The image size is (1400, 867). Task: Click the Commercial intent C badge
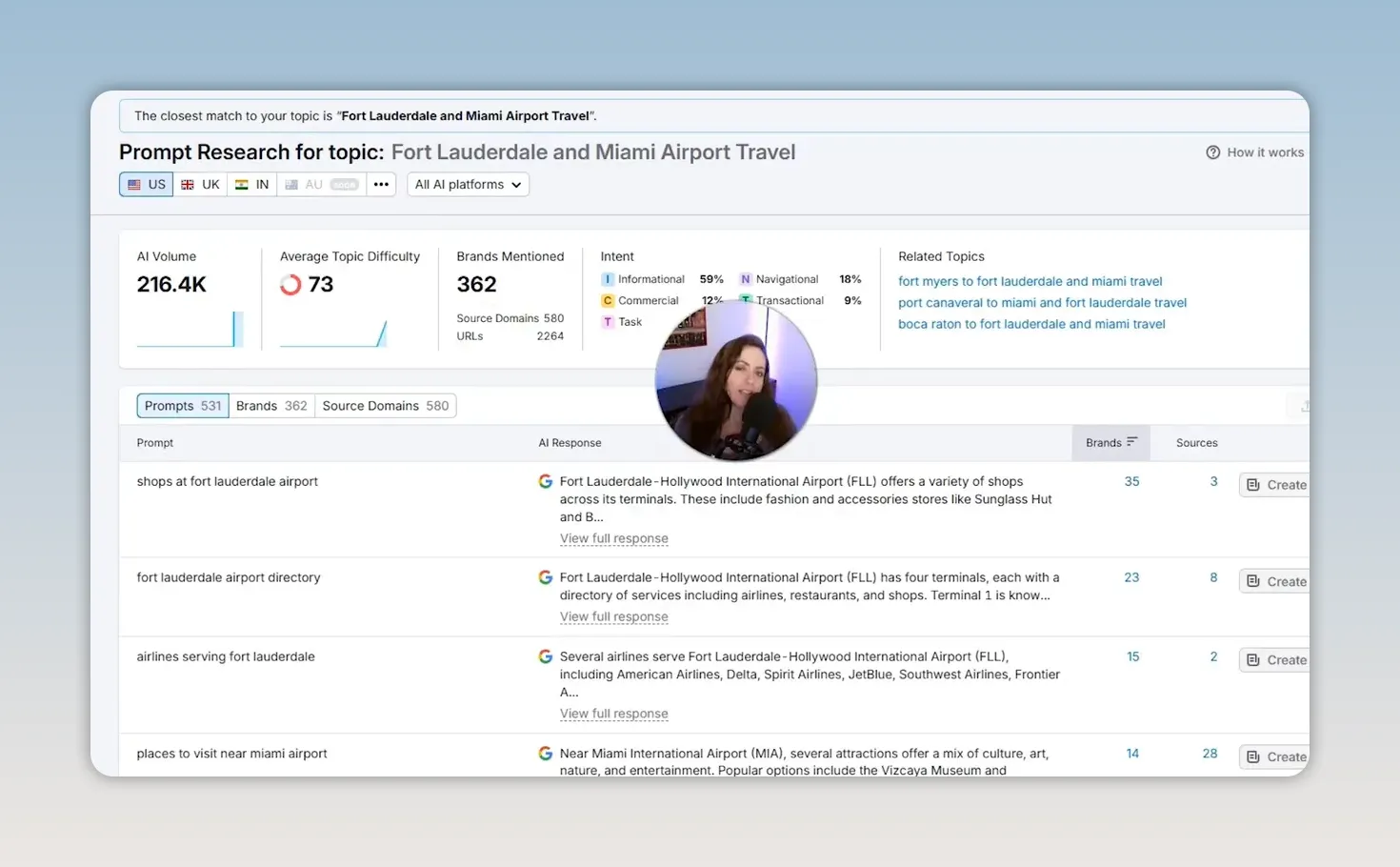[x=608, y=300]
